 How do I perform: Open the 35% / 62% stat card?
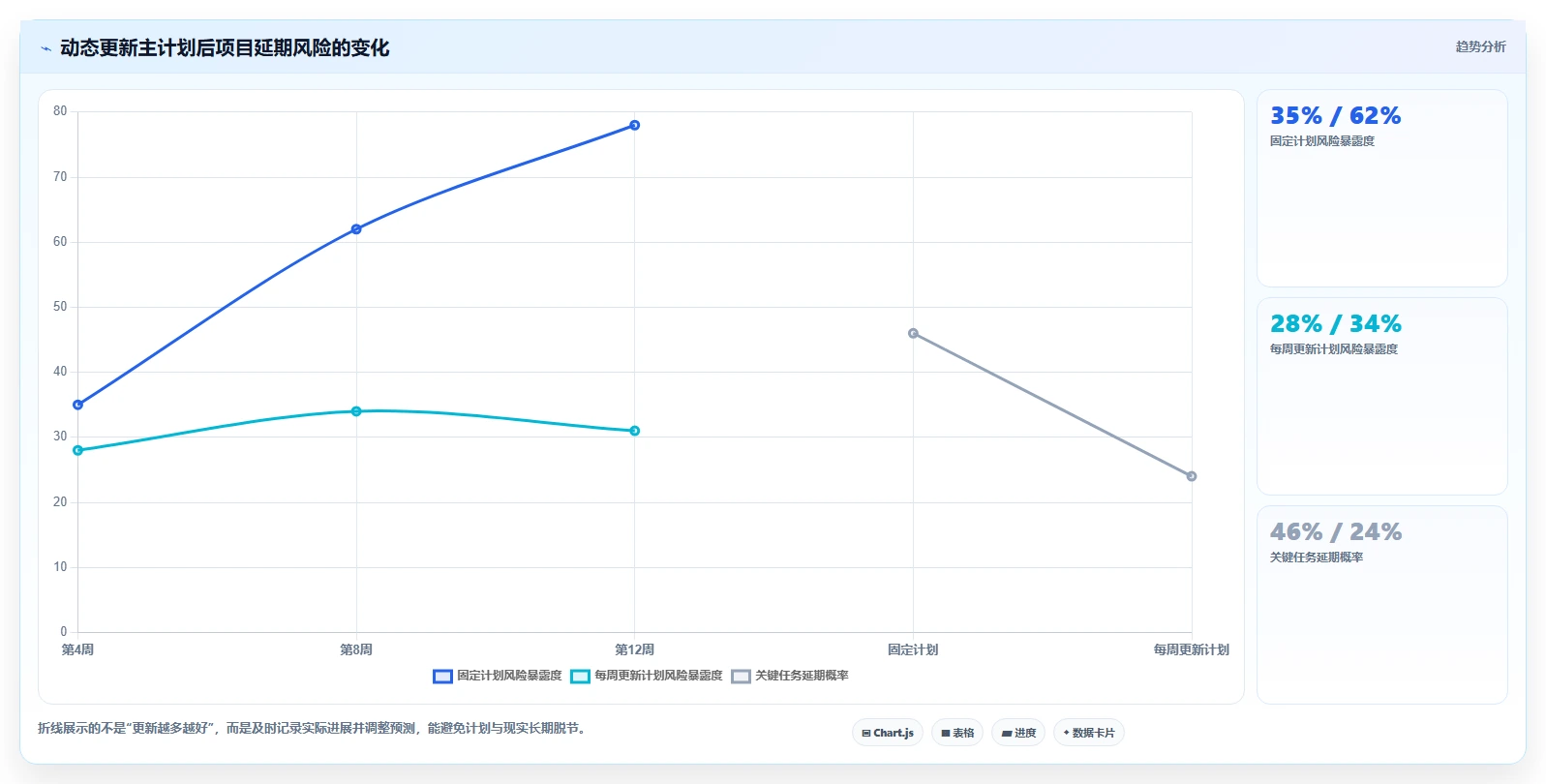(1382, 189)
